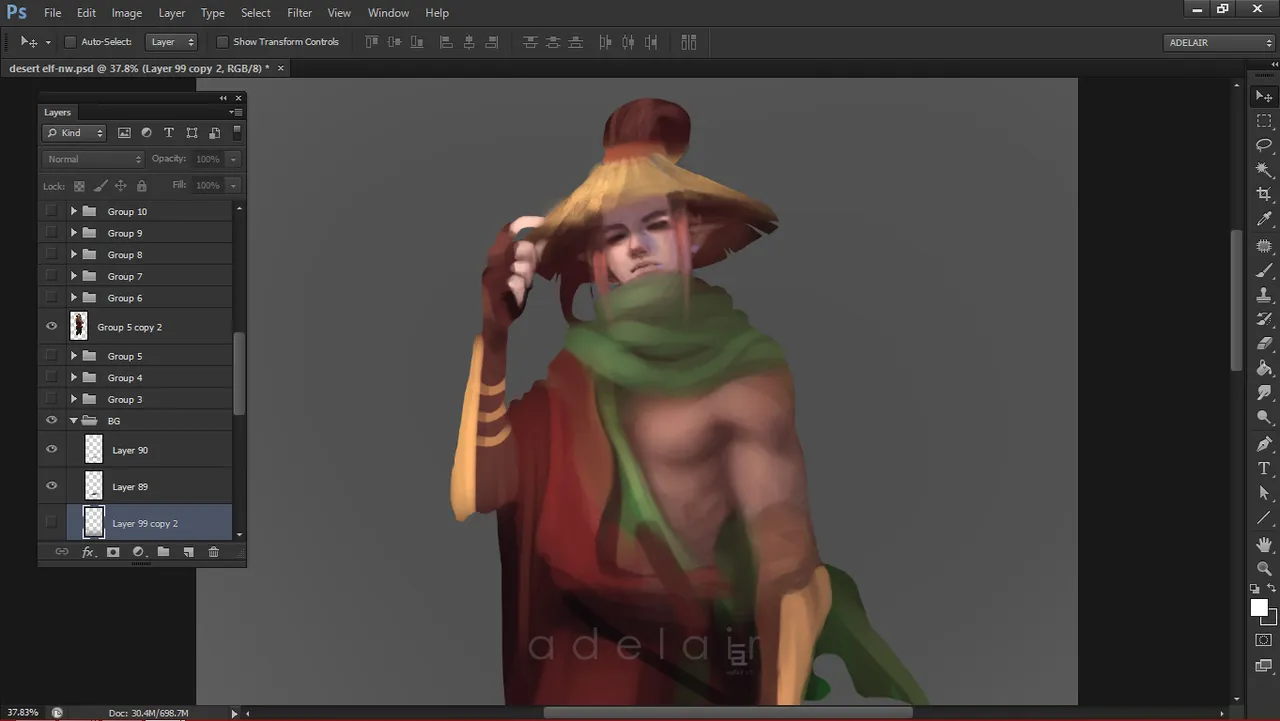Open the blend mode Normal dropdown
The width and height of the screenshot is (1280, 721).
(94, 159)
